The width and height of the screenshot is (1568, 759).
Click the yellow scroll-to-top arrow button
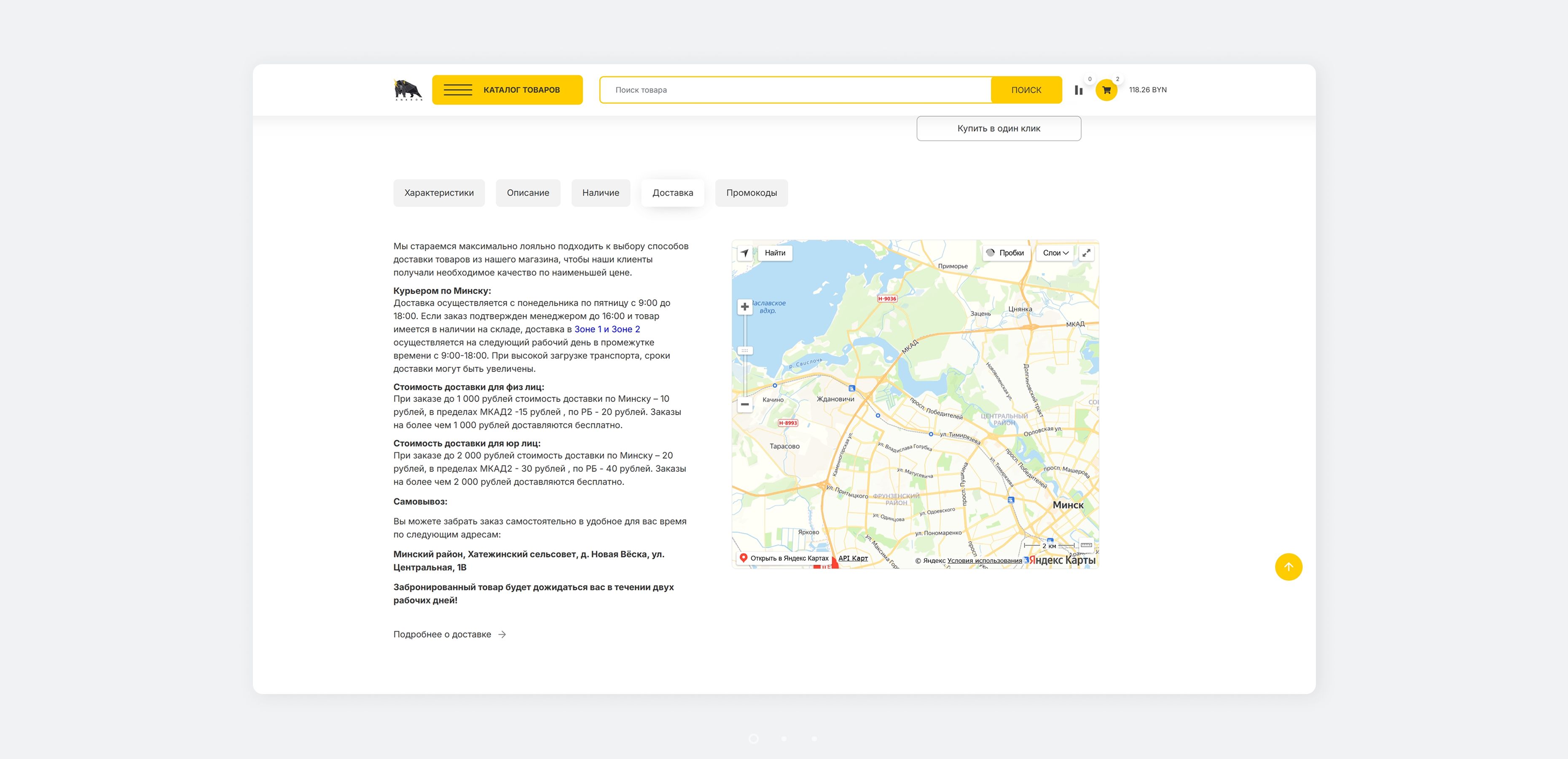pyautogui.click(x=1288, y=566)
